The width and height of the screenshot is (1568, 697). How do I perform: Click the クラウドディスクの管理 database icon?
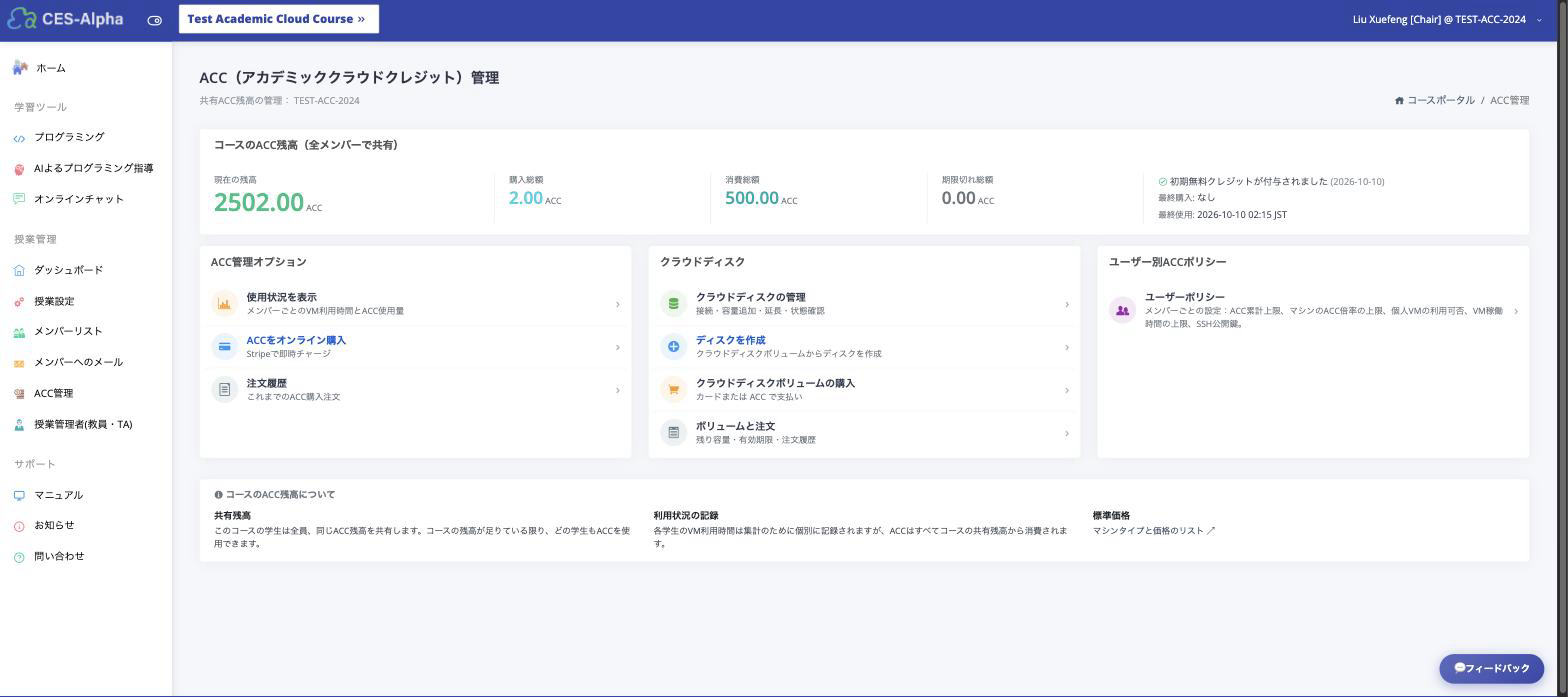(x=673, y=304)
